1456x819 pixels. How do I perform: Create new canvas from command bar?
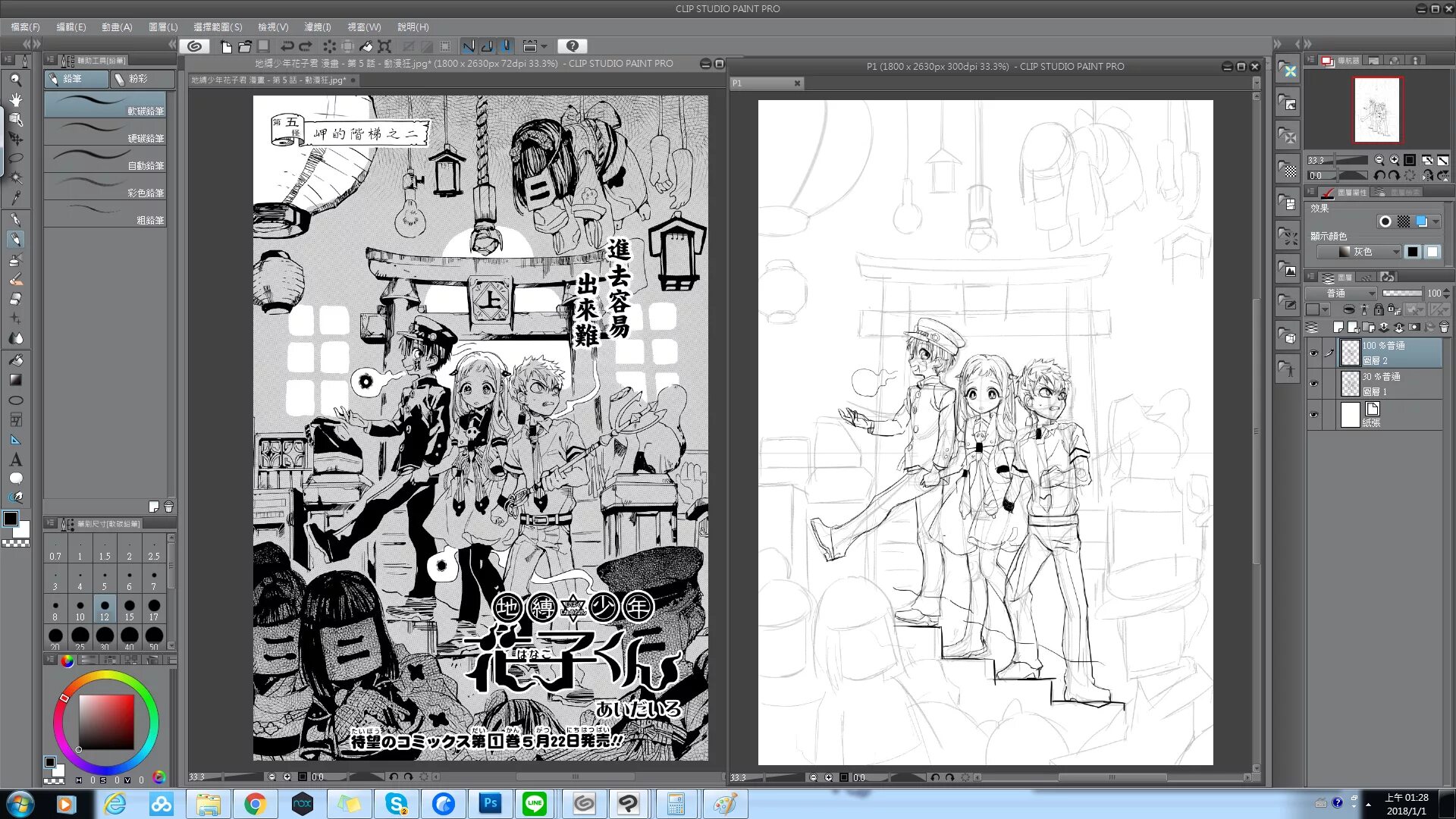pyautogui.click(x=226, y=46)
